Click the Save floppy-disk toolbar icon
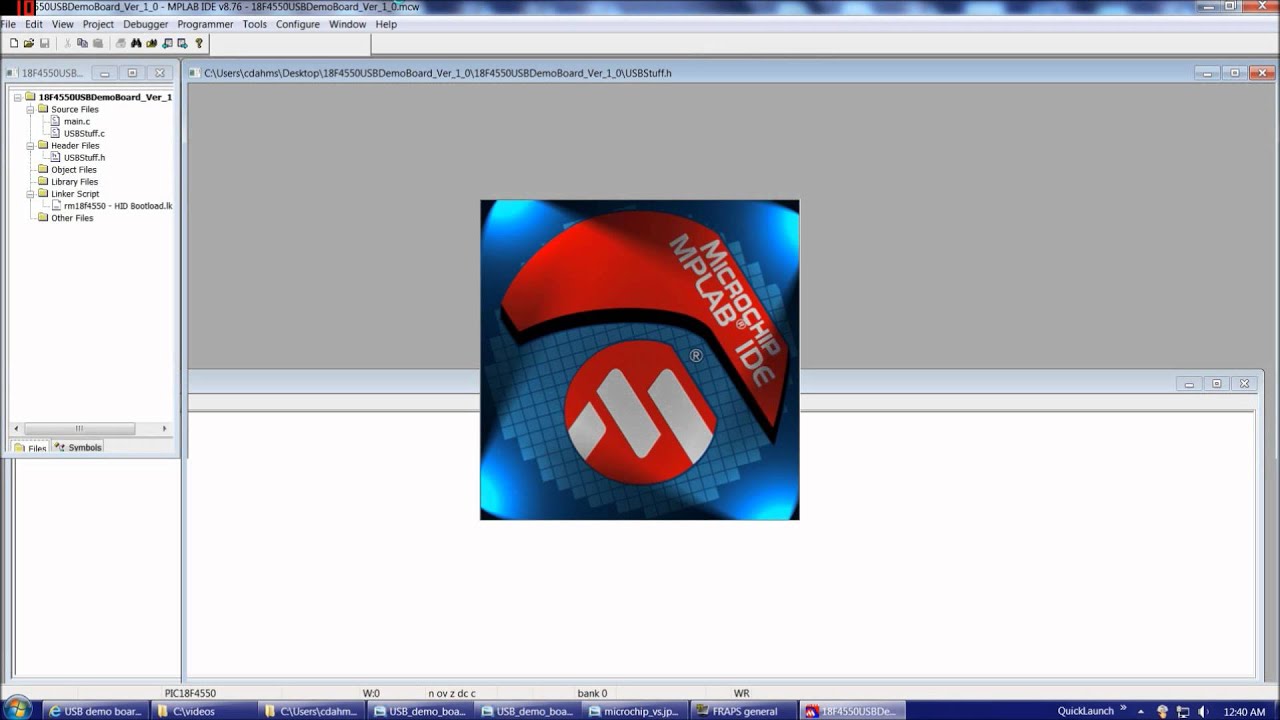The image size is (1280, 720). [44, 43]
